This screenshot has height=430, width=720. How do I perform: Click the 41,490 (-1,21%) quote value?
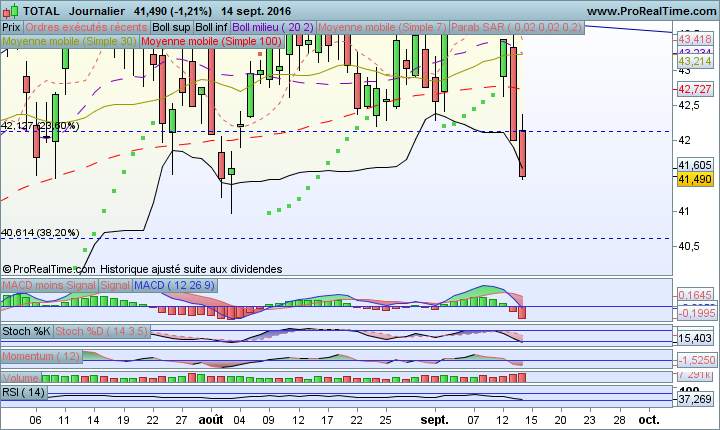click(x=173, y=11)
